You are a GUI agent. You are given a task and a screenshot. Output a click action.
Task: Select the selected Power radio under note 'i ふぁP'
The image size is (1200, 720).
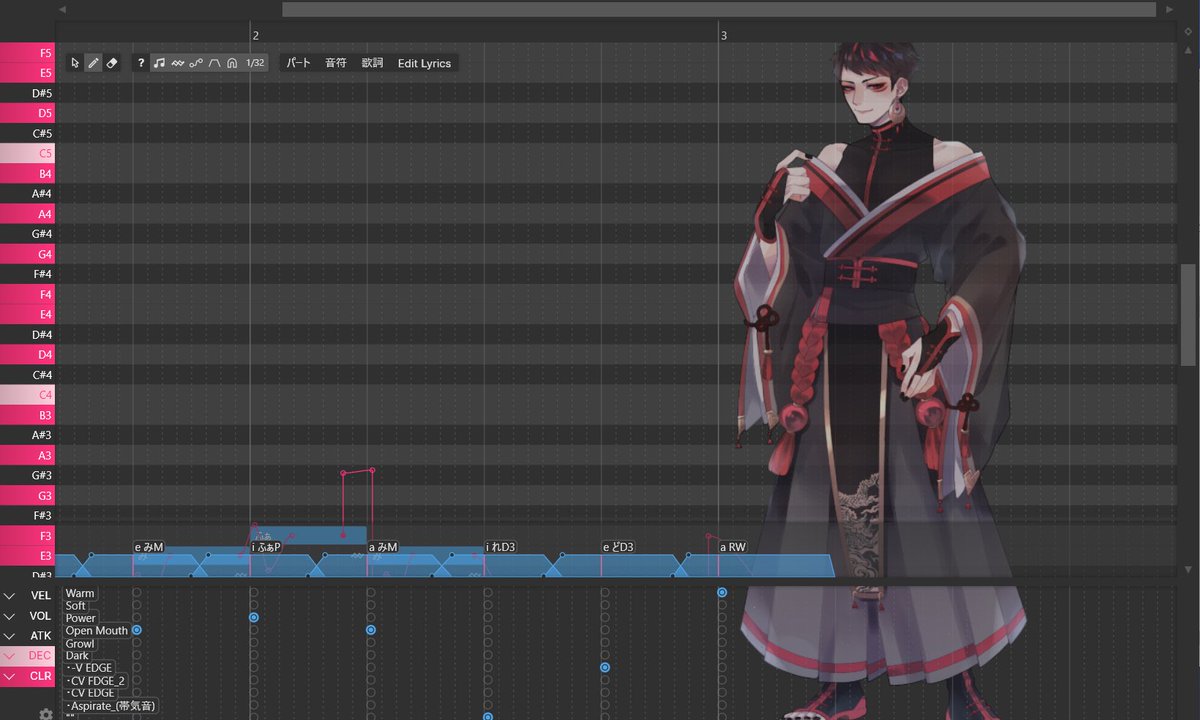click(254, 618)
